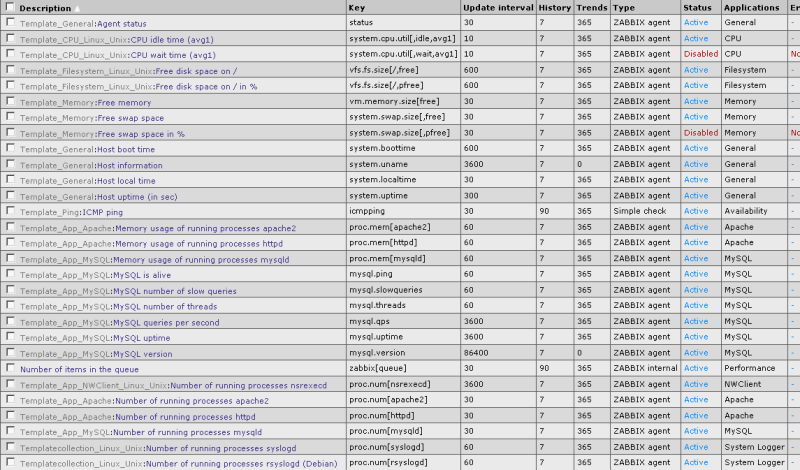Open Template_Ping template link in ICMP ping row
Viewport: 800px width, 470px height.
50,212
